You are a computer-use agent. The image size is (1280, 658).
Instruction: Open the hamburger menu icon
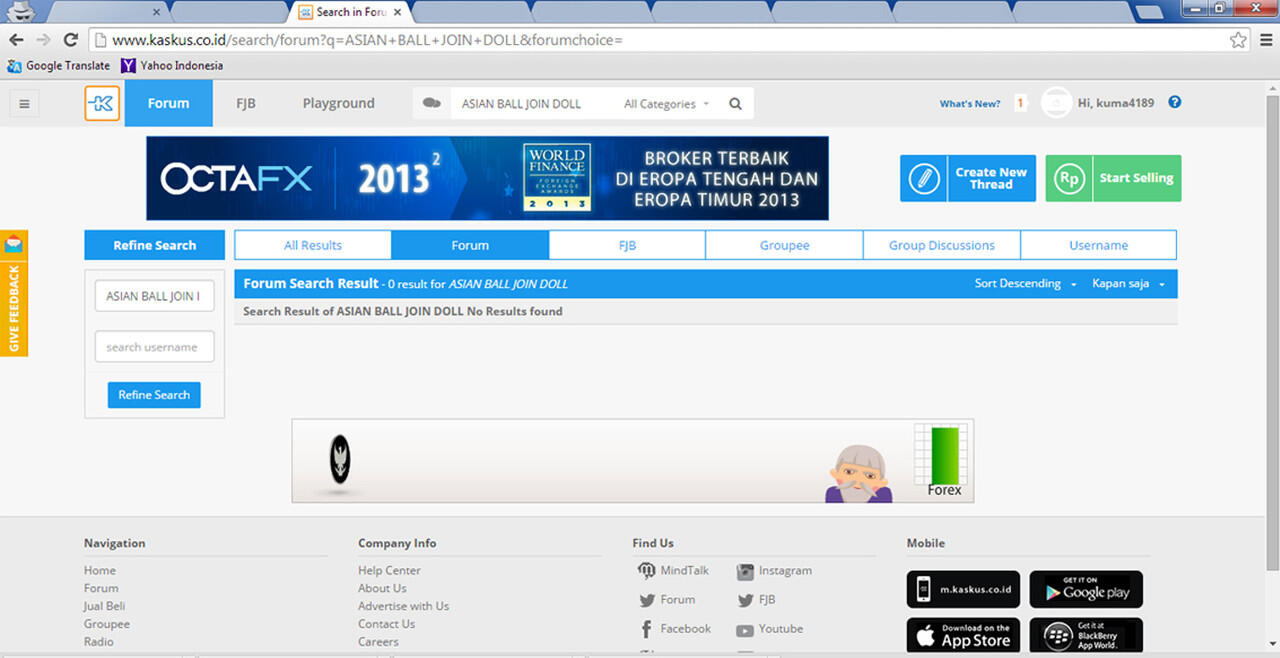25,103
